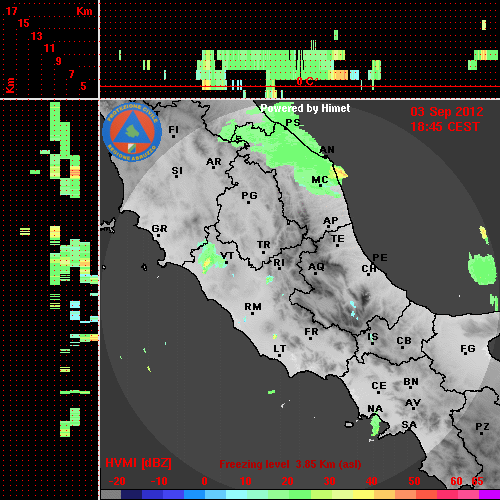Click the PG city label
Image resolution: width=500 pixels, height=500 pixels.
pos(249,195)
